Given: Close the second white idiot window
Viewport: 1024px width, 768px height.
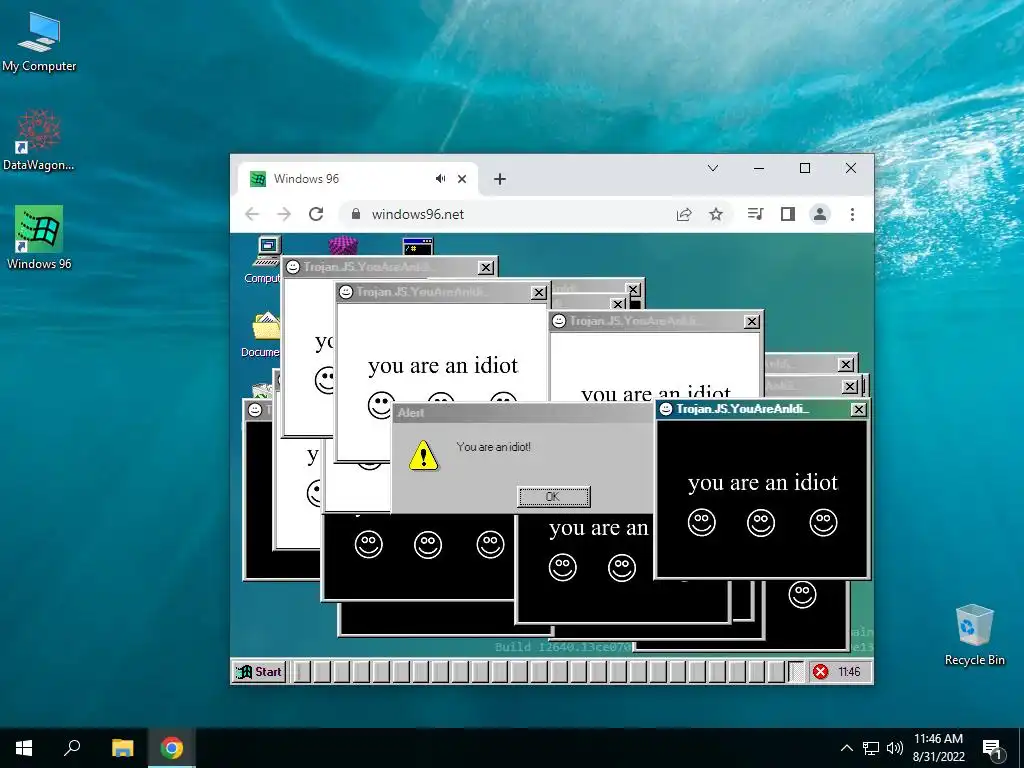Looking at the screenshot, I should point(539,293).
